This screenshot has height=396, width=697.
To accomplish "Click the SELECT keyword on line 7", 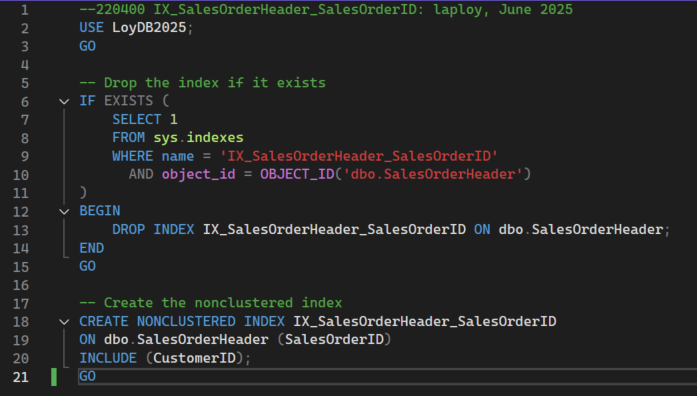I will (x=136, y=119).
